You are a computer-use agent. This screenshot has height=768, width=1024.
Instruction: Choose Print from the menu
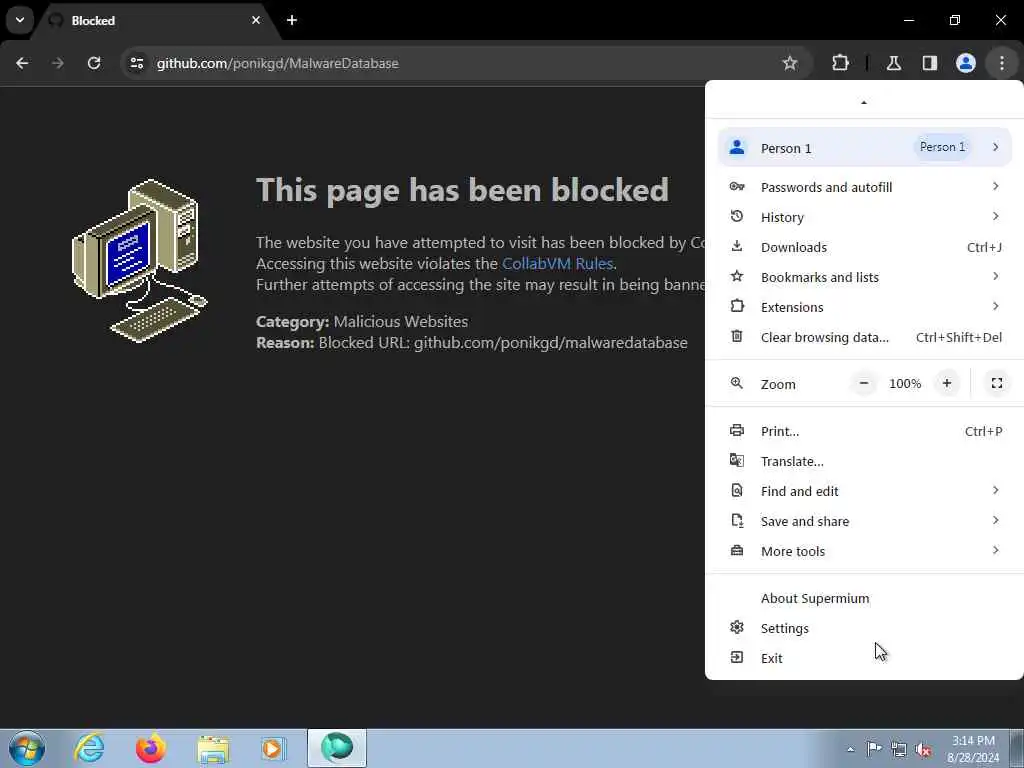tap(865, 432)
